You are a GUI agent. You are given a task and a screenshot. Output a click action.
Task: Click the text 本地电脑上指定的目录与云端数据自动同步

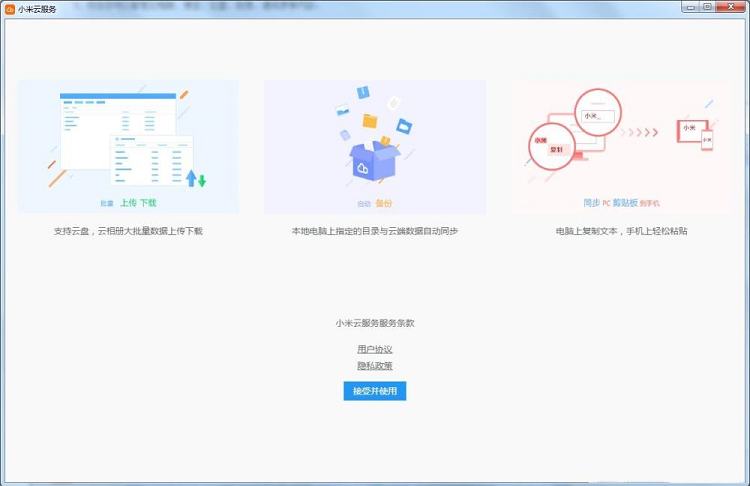(x=375, y=231)
